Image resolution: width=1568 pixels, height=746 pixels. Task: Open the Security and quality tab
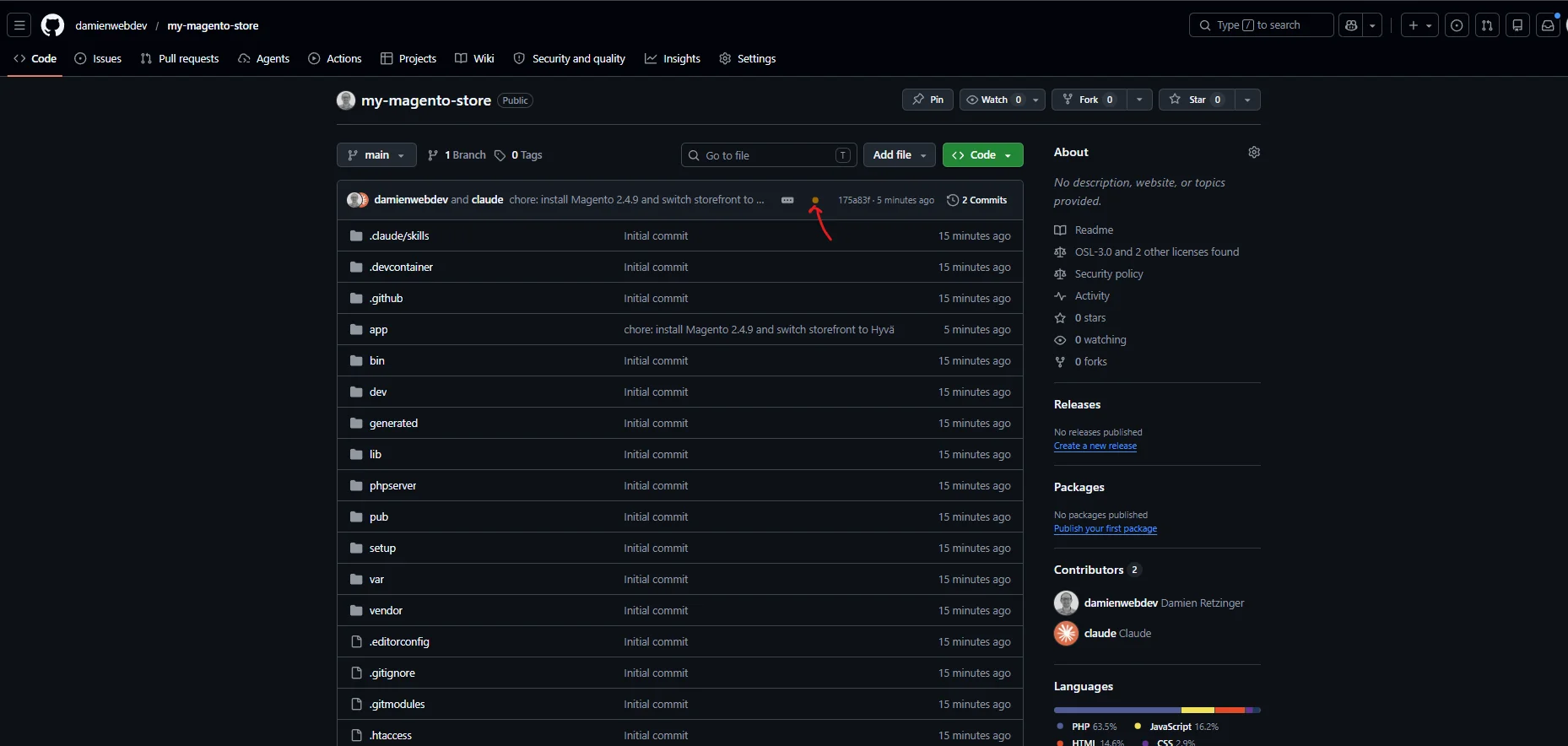pyautogui.click(x=570, y=58)
